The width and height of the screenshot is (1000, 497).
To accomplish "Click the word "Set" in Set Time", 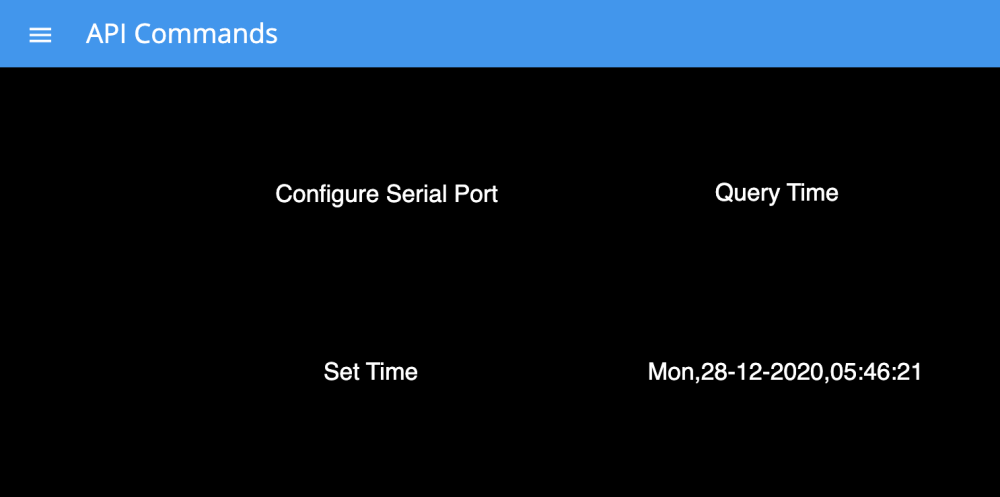I will pos(342,372).
